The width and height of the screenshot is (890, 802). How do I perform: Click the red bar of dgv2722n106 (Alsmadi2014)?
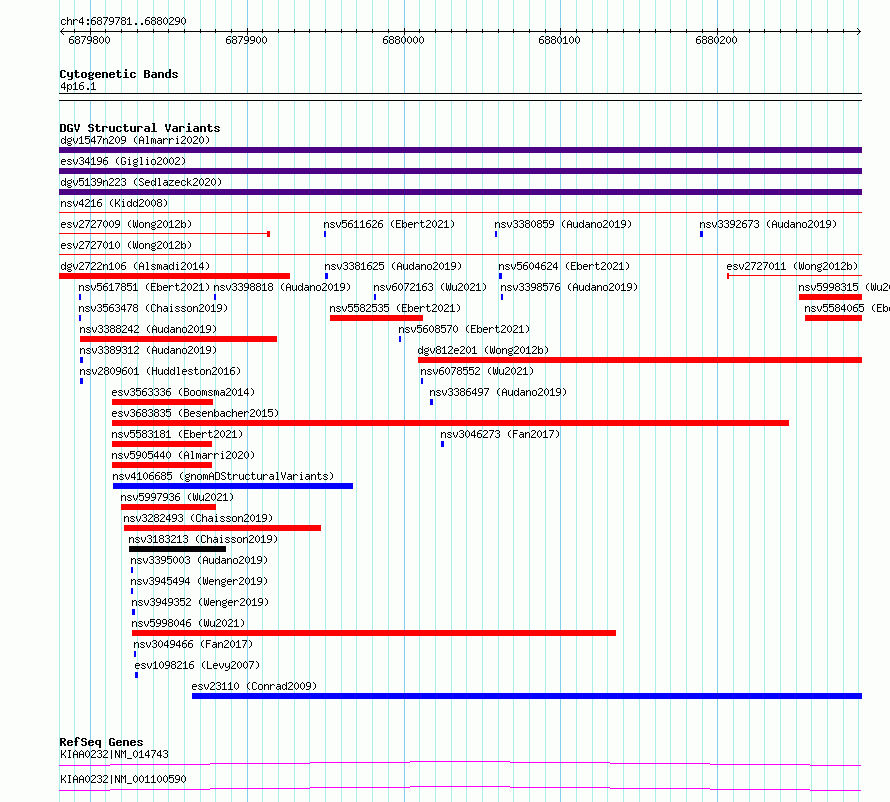[174, 276]
